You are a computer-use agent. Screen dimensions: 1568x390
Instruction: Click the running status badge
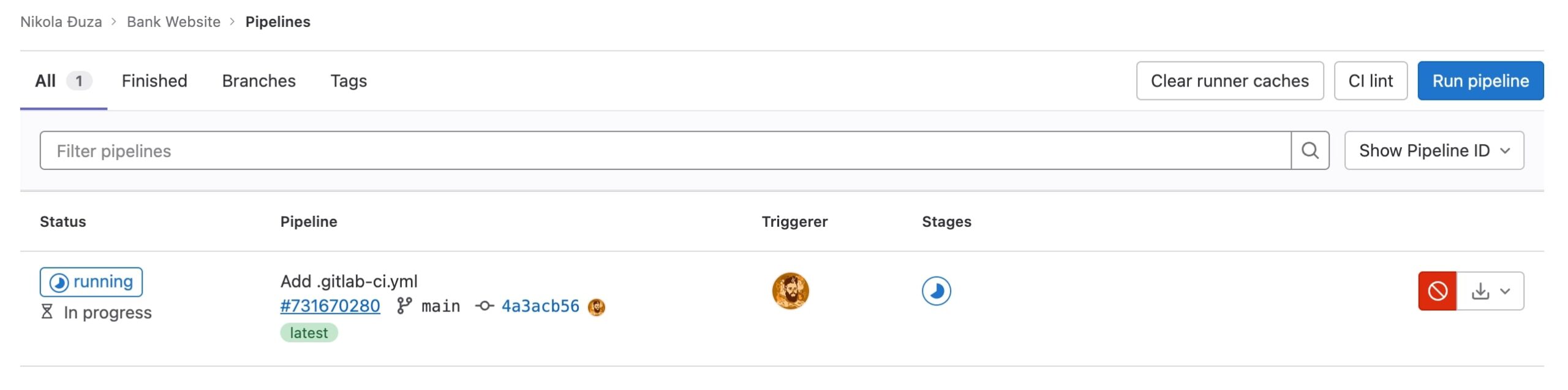pyautogui.click(x=91, y=282)
